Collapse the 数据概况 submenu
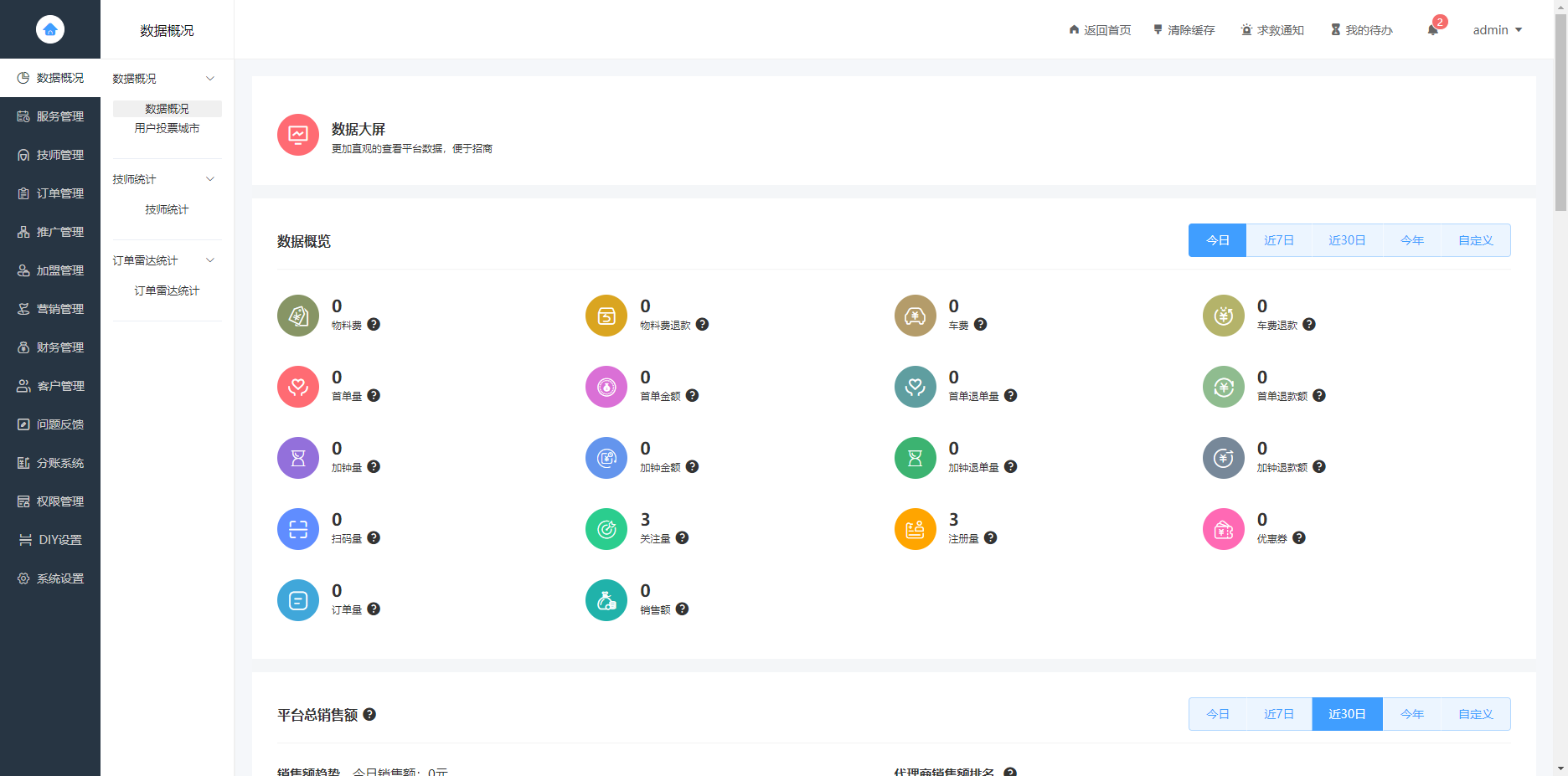The height and width of the screenshot is (776, 1568). (x=209, y=78)
